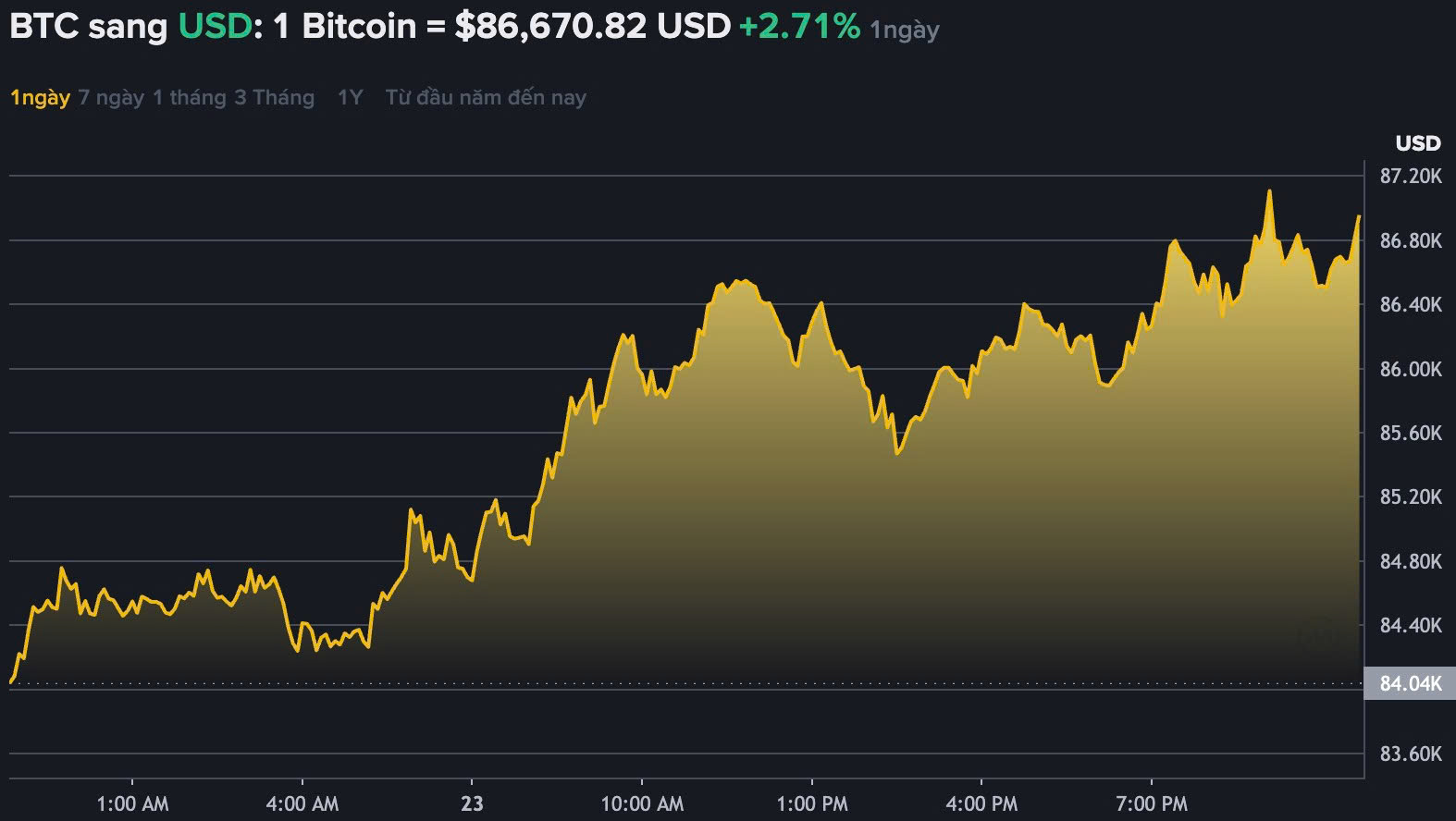Switch to the "1 tháng" chart view
This screenshot has width=1456, height=821.
coord(189,96)
